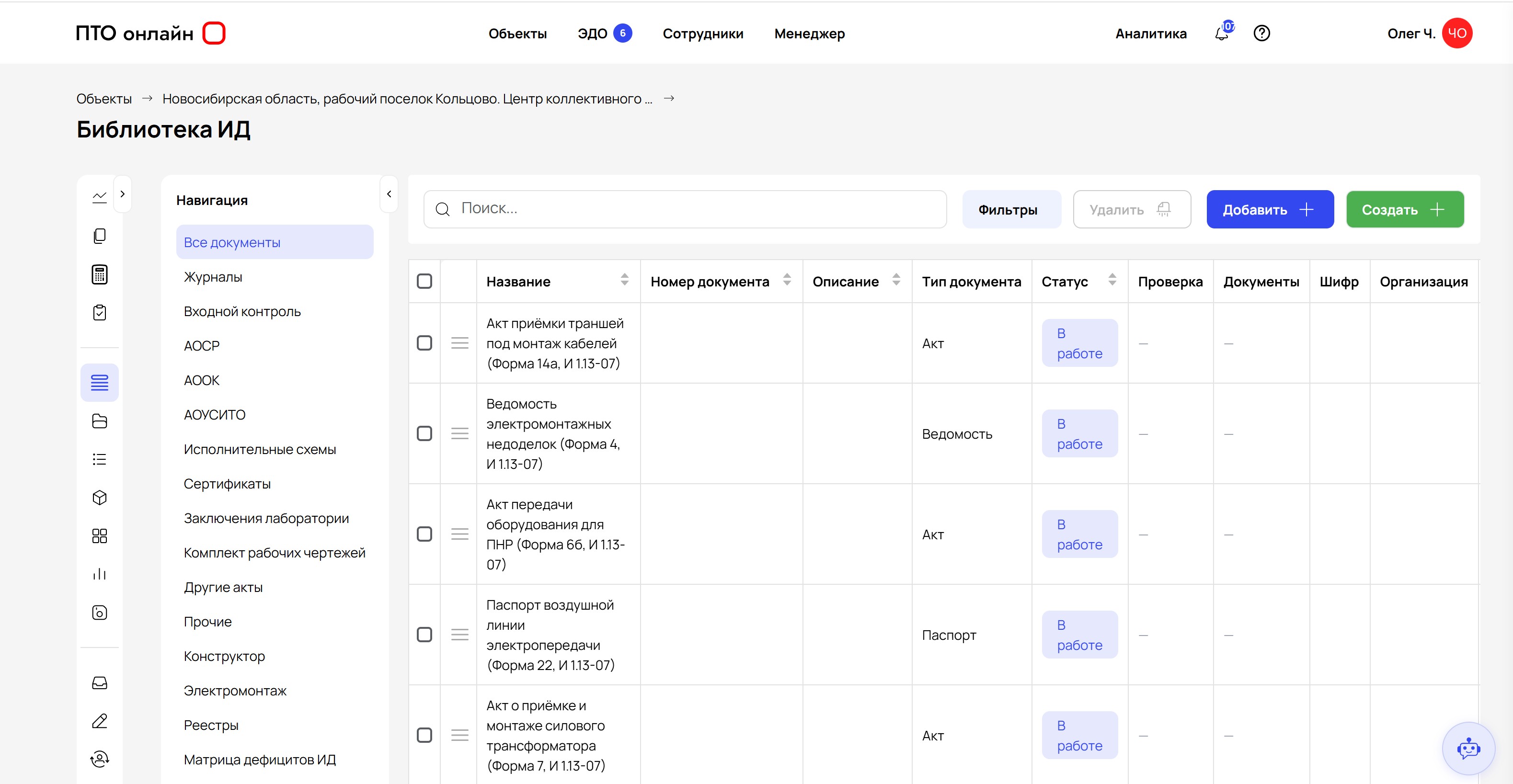Screen dimensions: 1513x784
Task: Open the inbox tray icon in sidebar
Action: coord(99,682)
